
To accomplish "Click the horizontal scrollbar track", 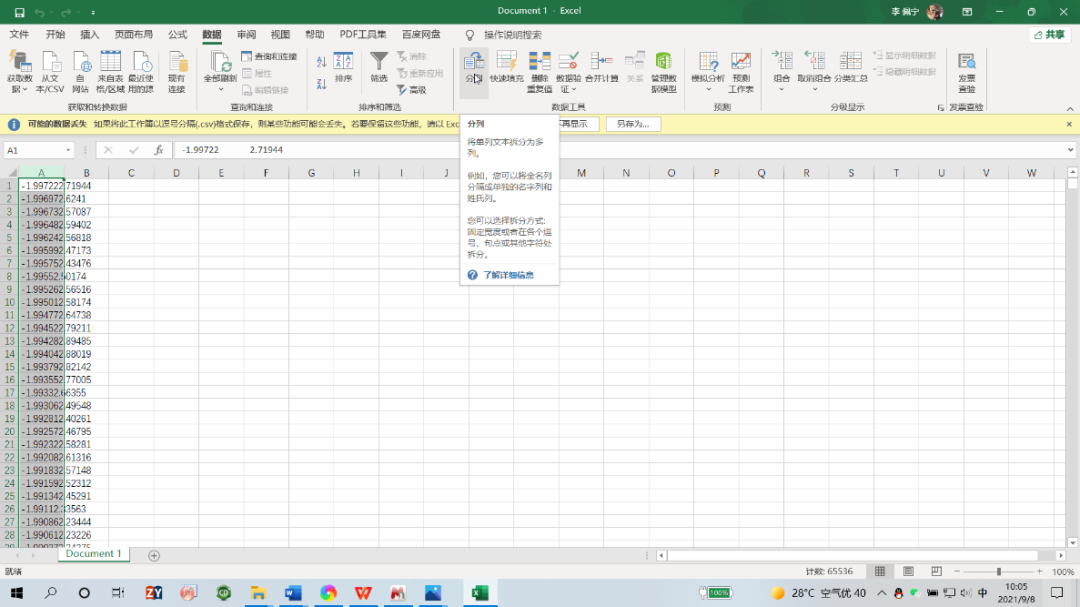I will coord(861,555).
